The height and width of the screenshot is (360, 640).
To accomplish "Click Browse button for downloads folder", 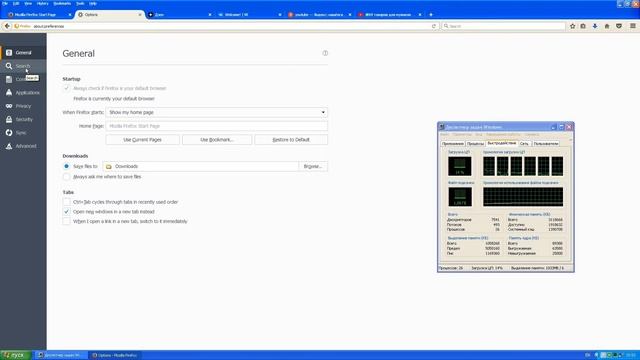I will [x=313, y=167].
